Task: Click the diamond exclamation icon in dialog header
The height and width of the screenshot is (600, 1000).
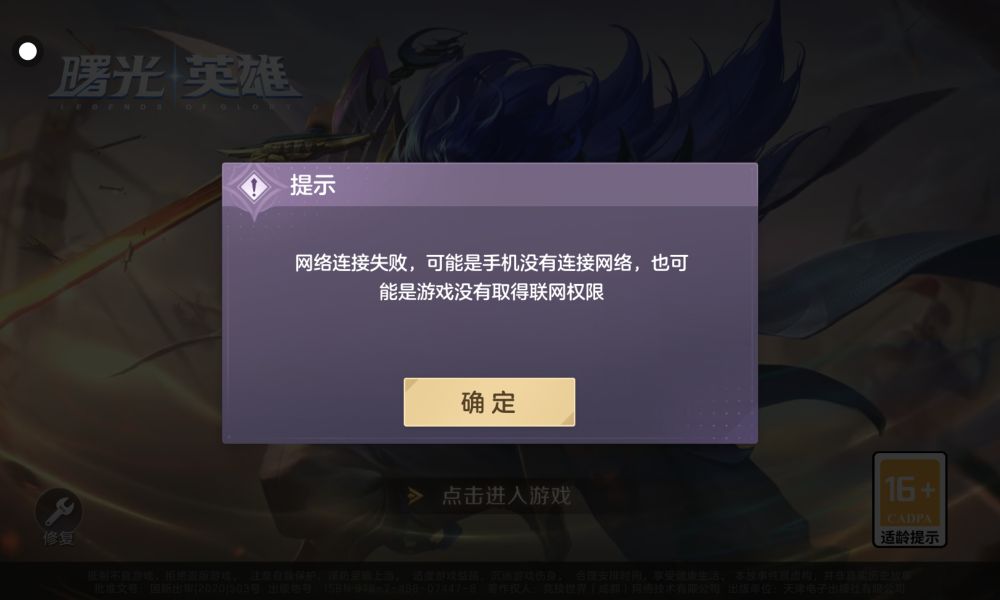Action: tap(254, 187)
